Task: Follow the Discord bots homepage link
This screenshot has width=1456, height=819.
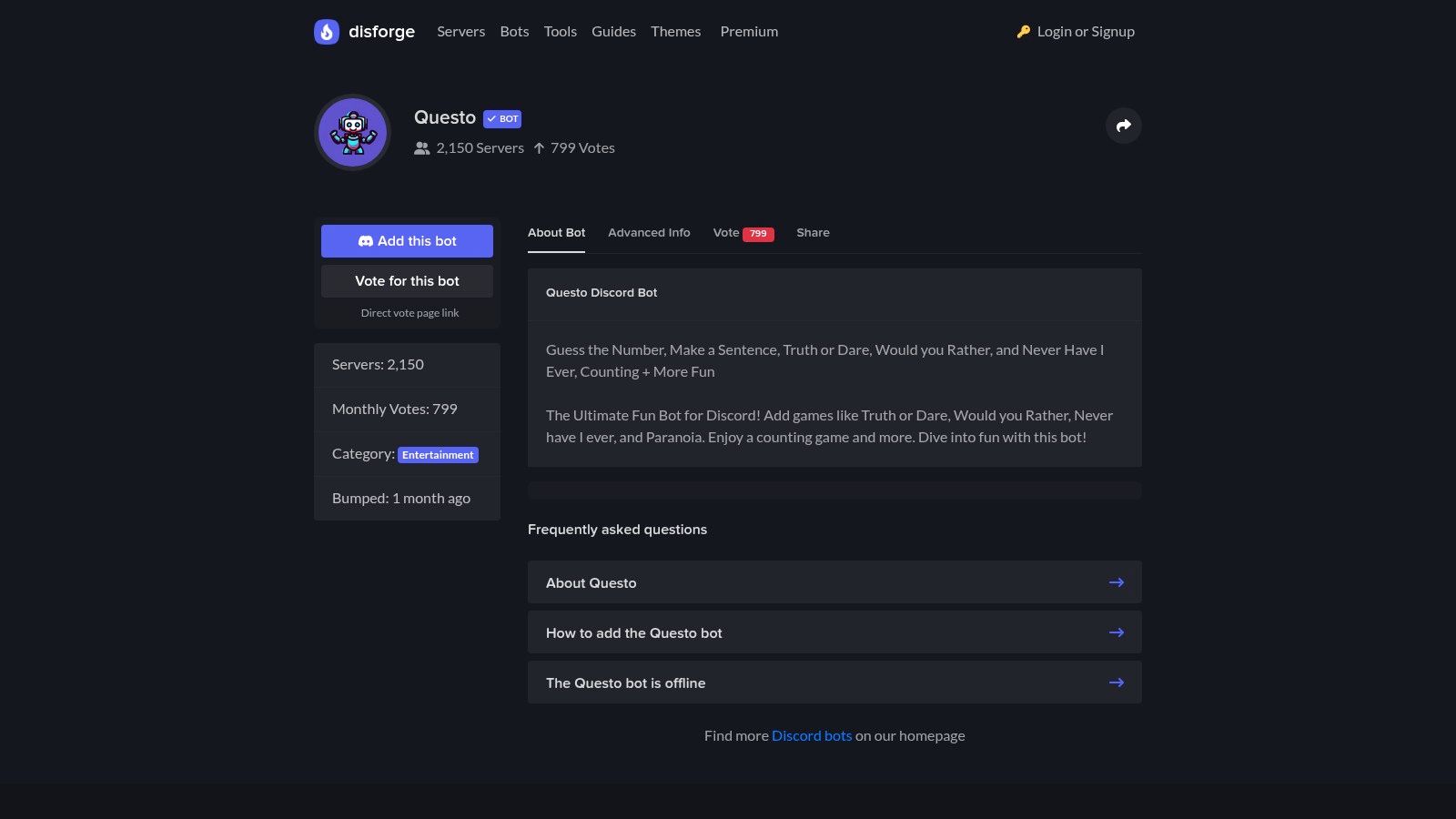Action: [x=811, y=735]
